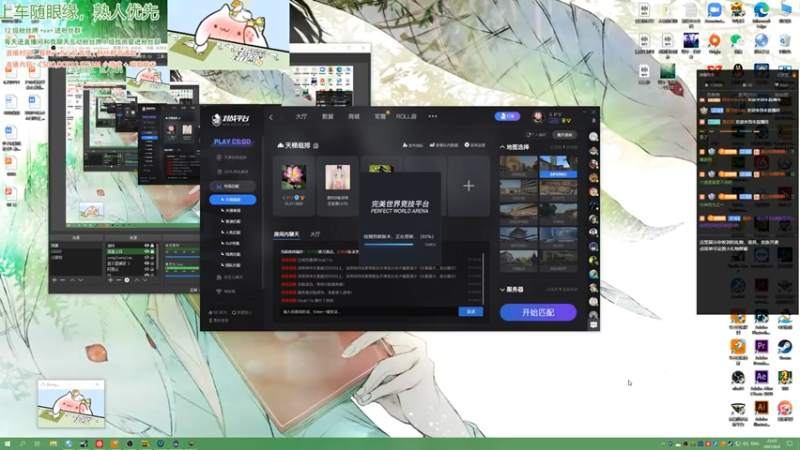Collapse the 地图选择 map selection section
This screenshot has width=800, height=450.
(x=502, y=147)
